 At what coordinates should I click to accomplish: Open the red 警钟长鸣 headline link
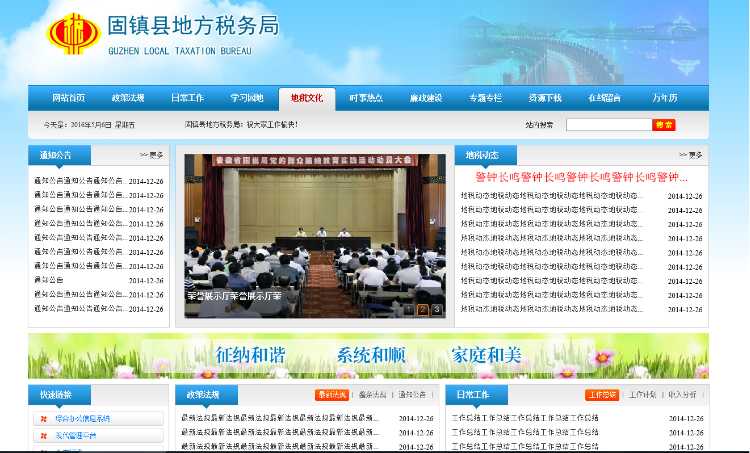tap(582, 177)
